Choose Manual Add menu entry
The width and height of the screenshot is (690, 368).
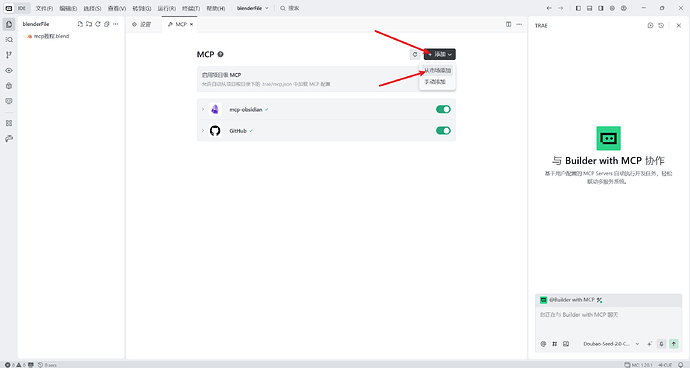click(435, 82)
